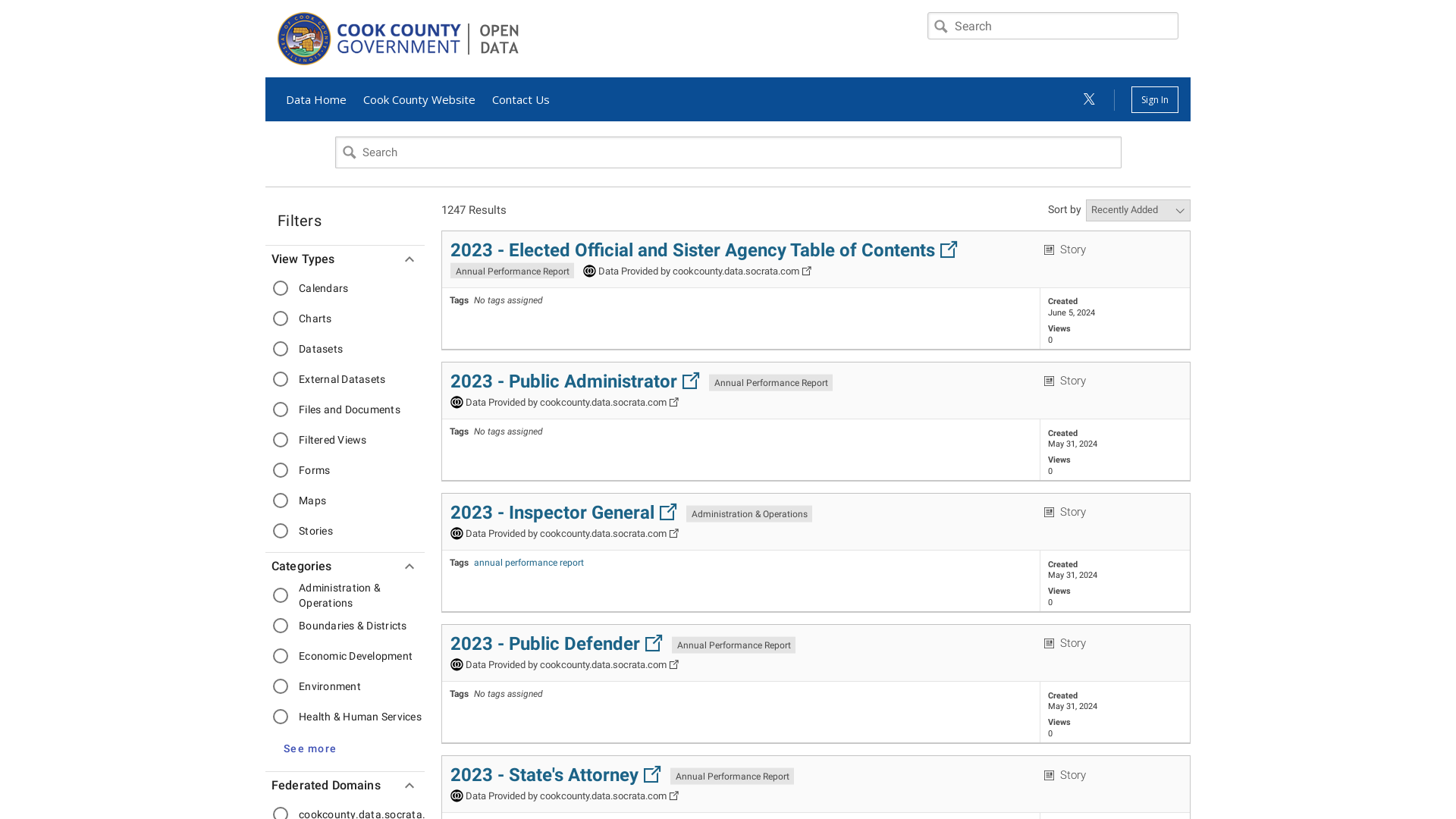Open the X (Twitter) social icon

(1089, 99)
